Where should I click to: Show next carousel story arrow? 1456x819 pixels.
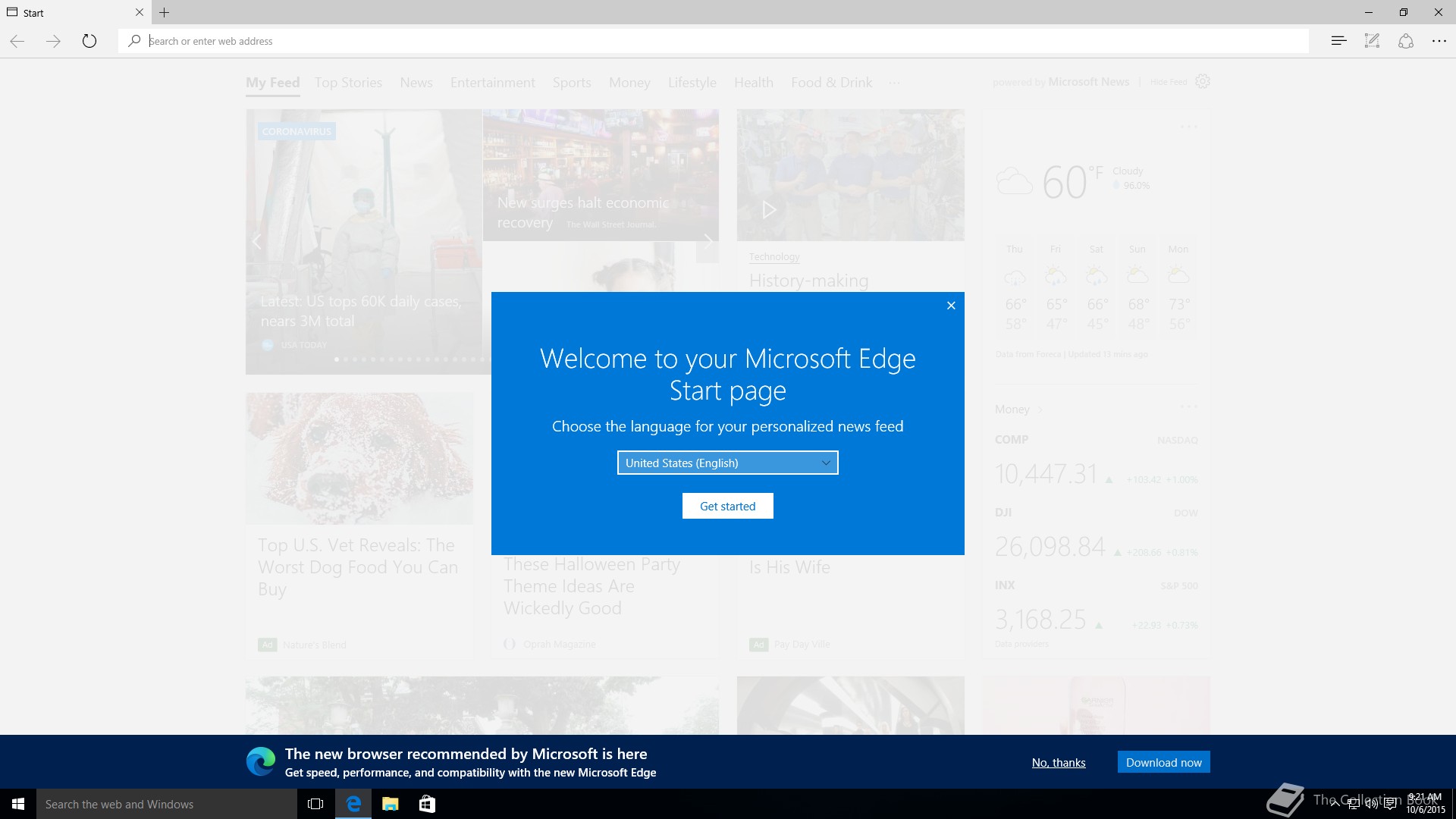[x=708, y=242]
